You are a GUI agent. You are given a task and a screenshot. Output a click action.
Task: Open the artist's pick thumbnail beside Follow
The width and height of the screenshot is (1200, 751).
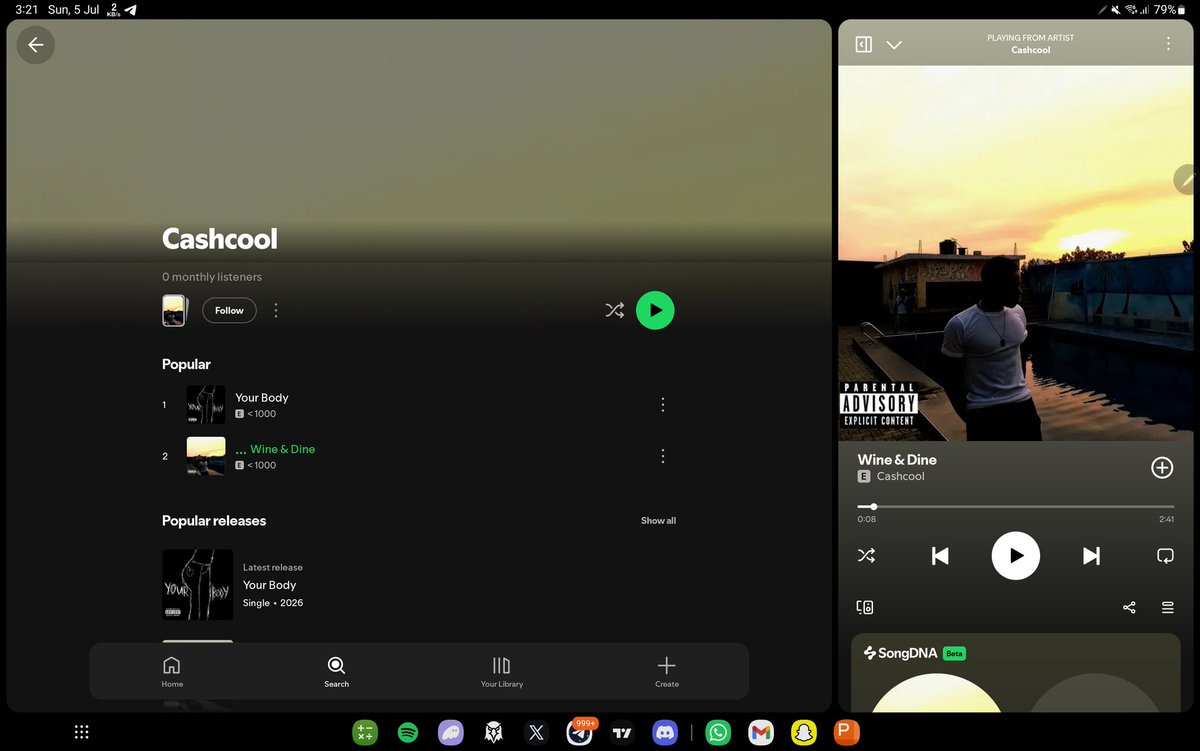(173, 311)
